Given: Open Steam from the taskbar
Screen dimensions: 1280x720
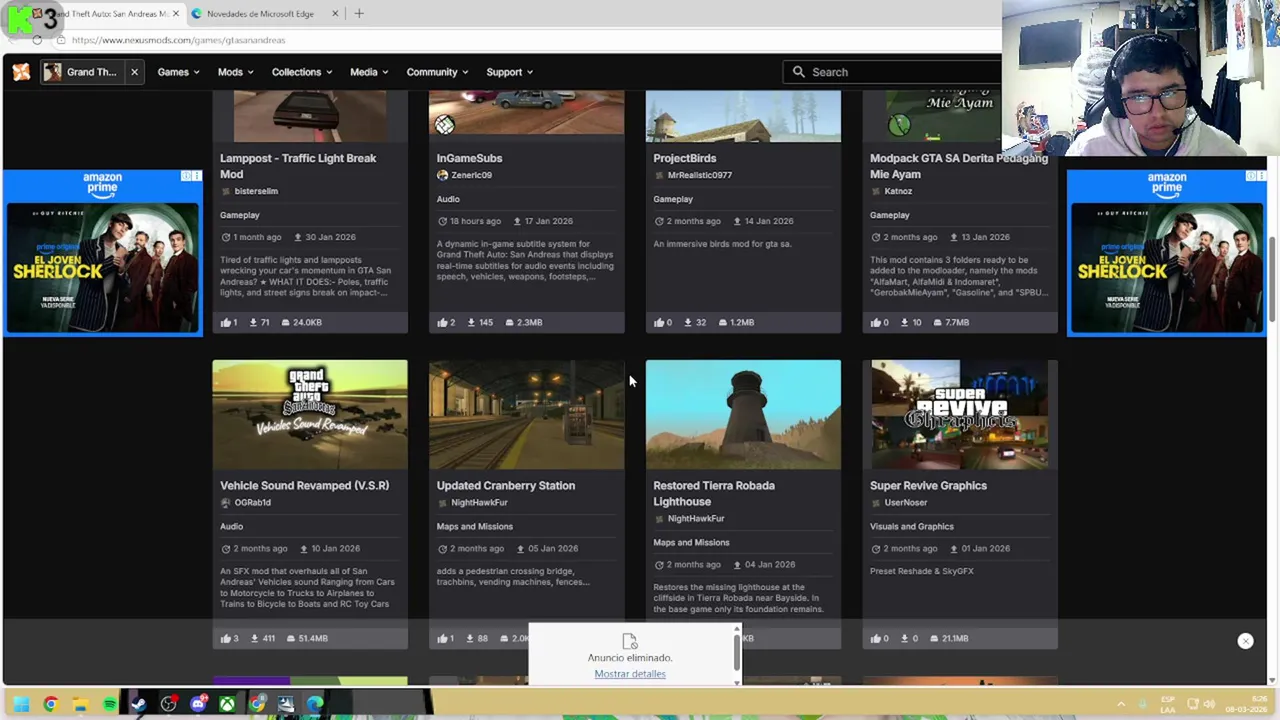Looking at the screenshot, I should [x=139, y=704].
